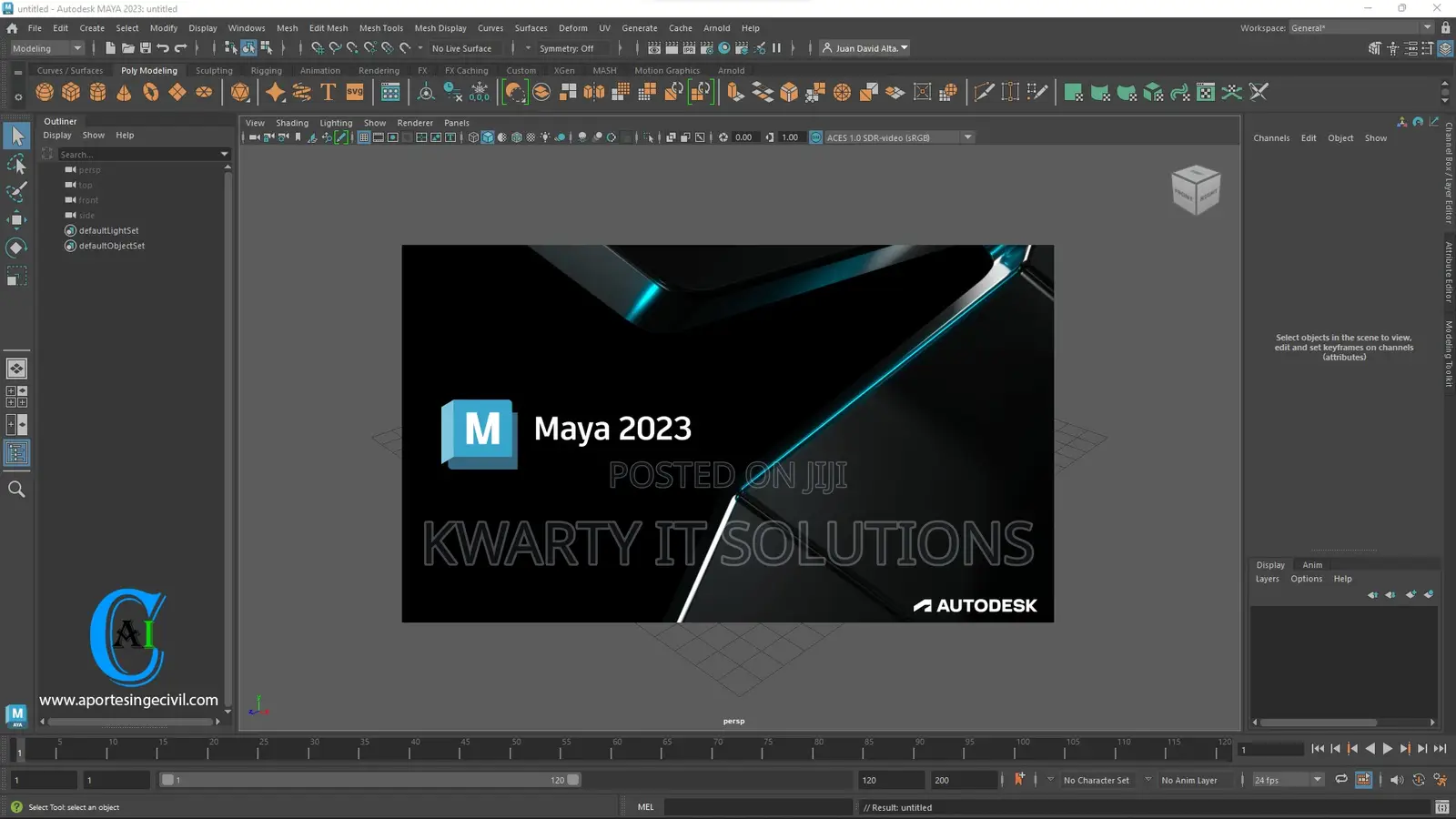Click the Maya home icon in menu bar

[12, 28]
